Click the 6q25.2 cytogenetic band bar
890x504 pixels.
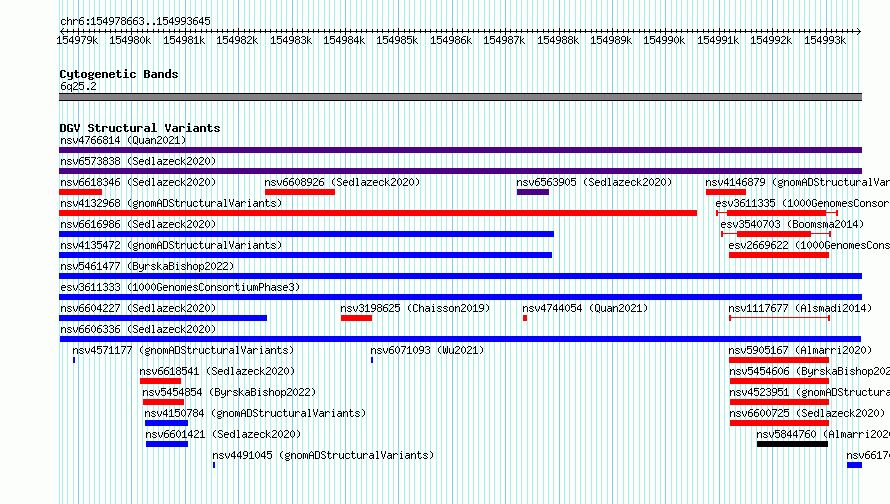[460, 97]
